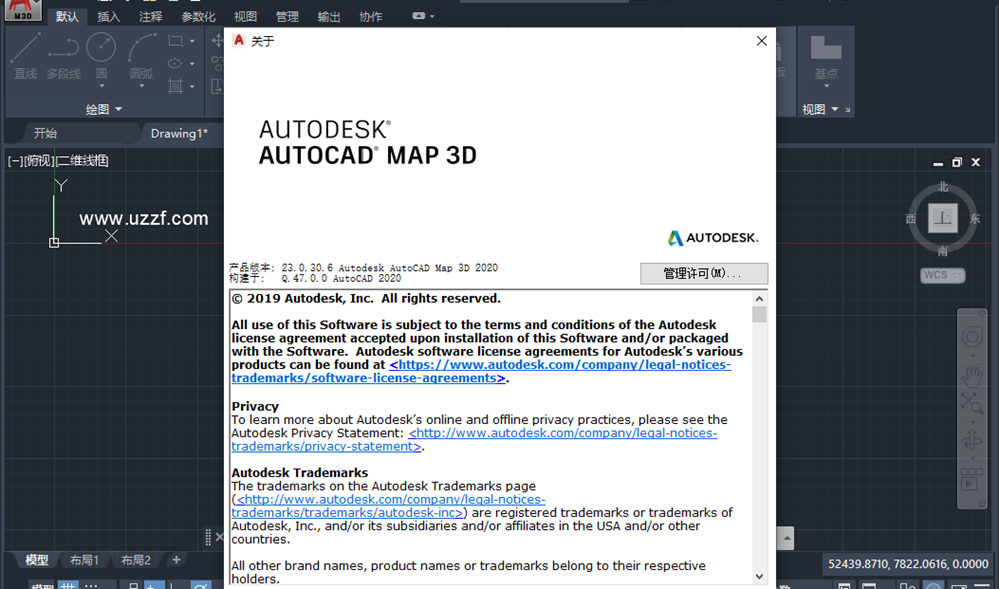
Task: Select the Circle (圆) tool
Action: [x=101, y=57]
